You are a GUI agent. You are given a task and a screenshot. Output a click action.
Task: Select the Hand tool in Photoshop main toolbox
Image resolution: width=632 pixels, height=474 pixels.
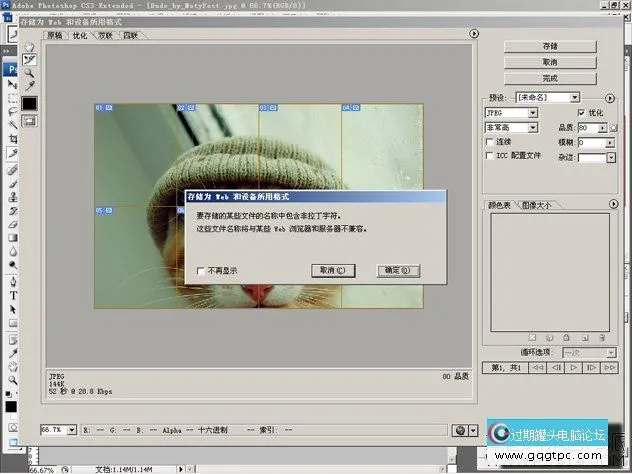12,367
